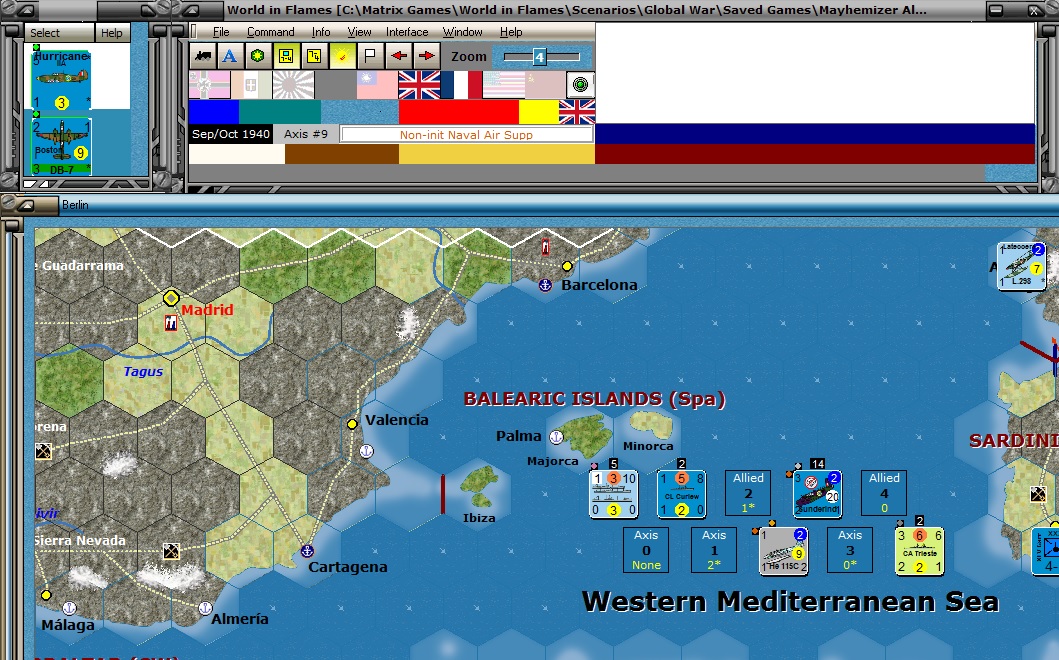Click the red segment of the color bar
Screen dimensions: 1059x660
tap(459, 111)
